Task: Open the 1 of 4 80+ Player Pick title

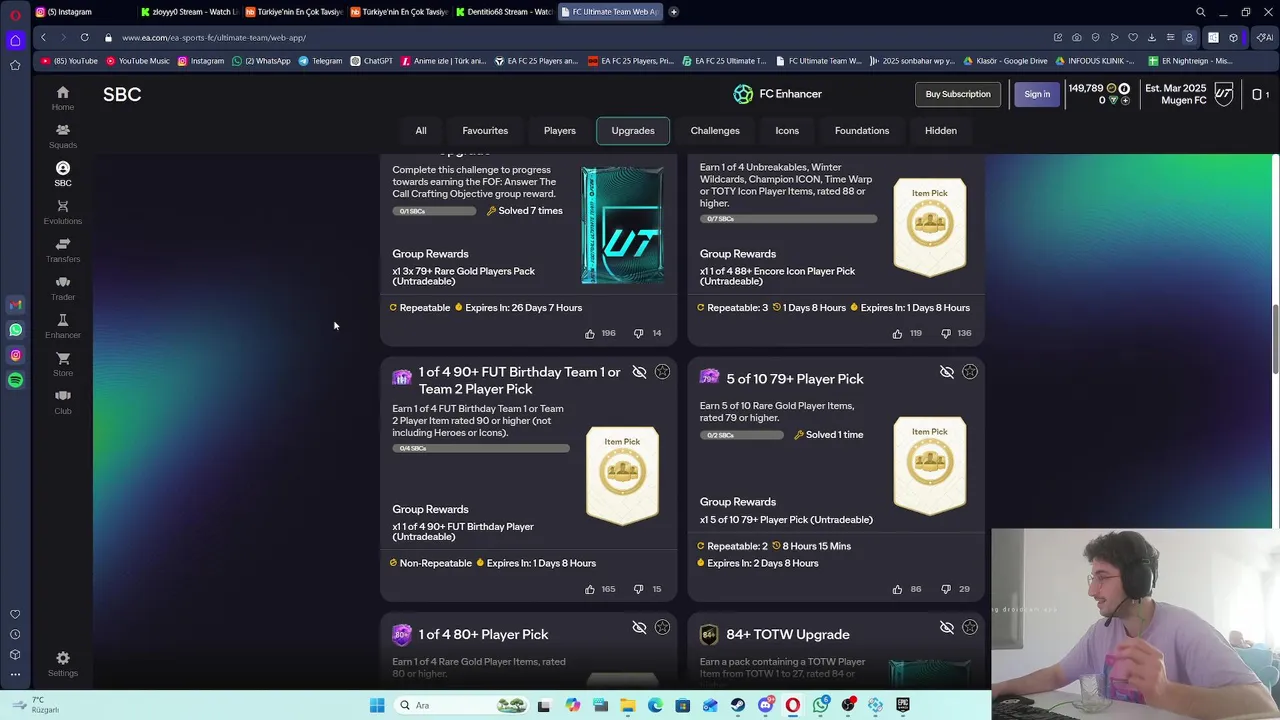Action: 483,634
